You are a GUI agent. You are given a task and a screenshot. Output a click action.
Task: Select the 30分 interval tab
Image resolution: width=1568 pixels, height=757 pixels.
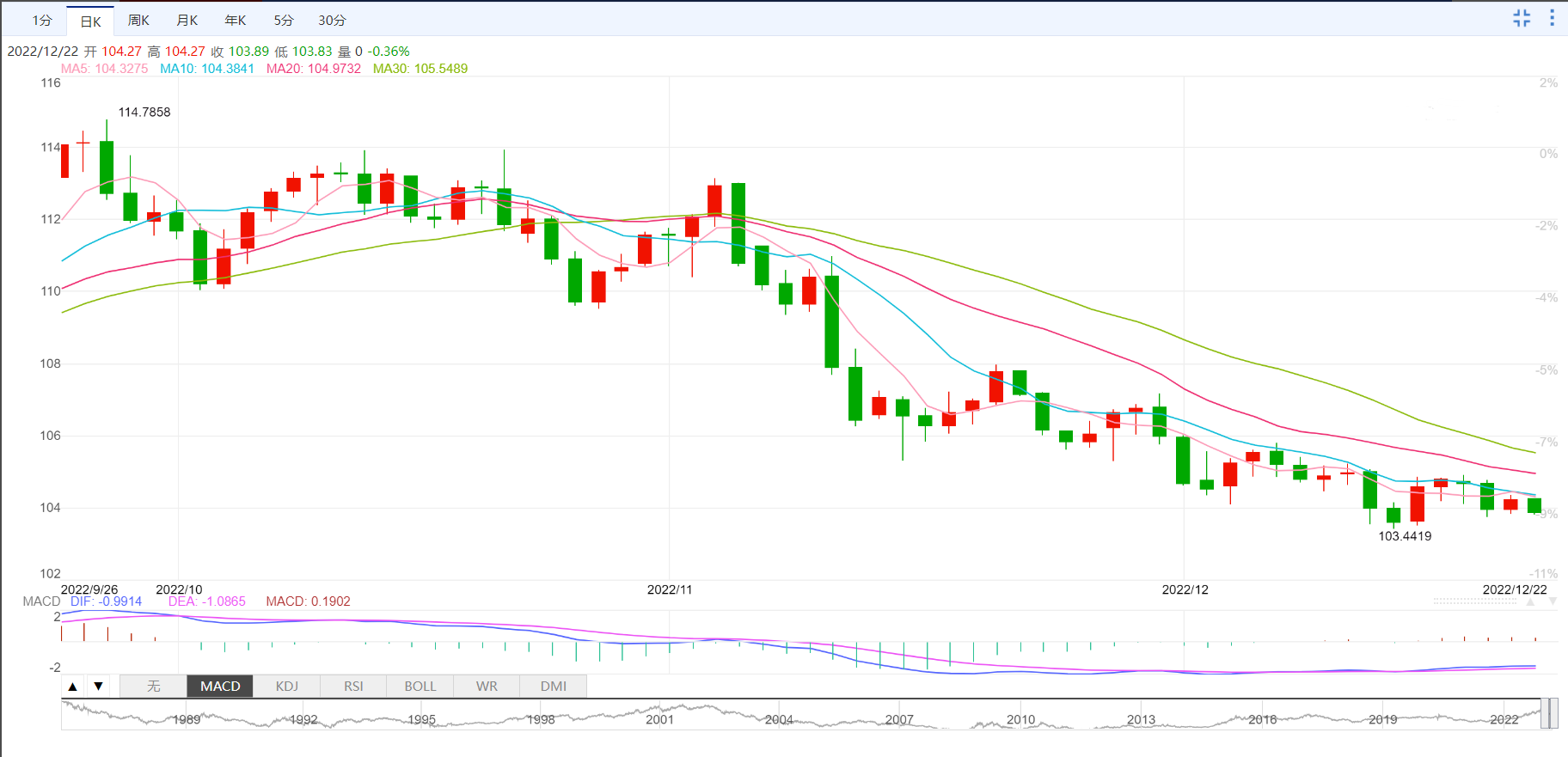pyautogui.click(x=332, y=20)
